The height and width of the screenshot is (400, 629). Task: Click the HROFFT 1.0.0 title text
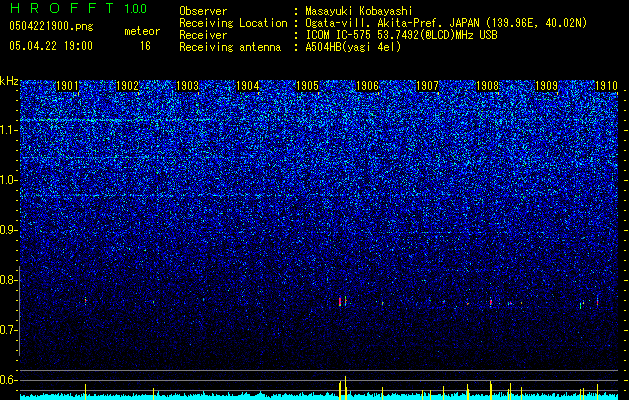click(x=79, y=8)
